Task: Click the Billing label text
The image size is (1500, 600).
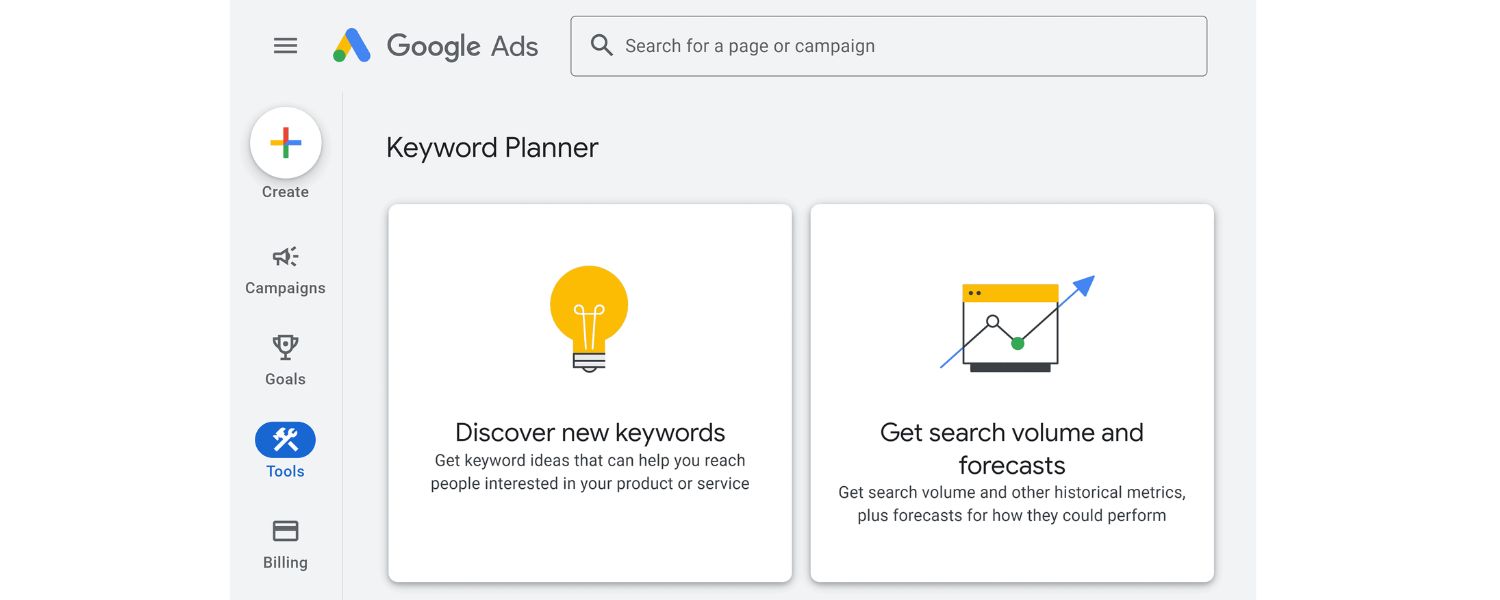Action: click(x=285, y=562)
